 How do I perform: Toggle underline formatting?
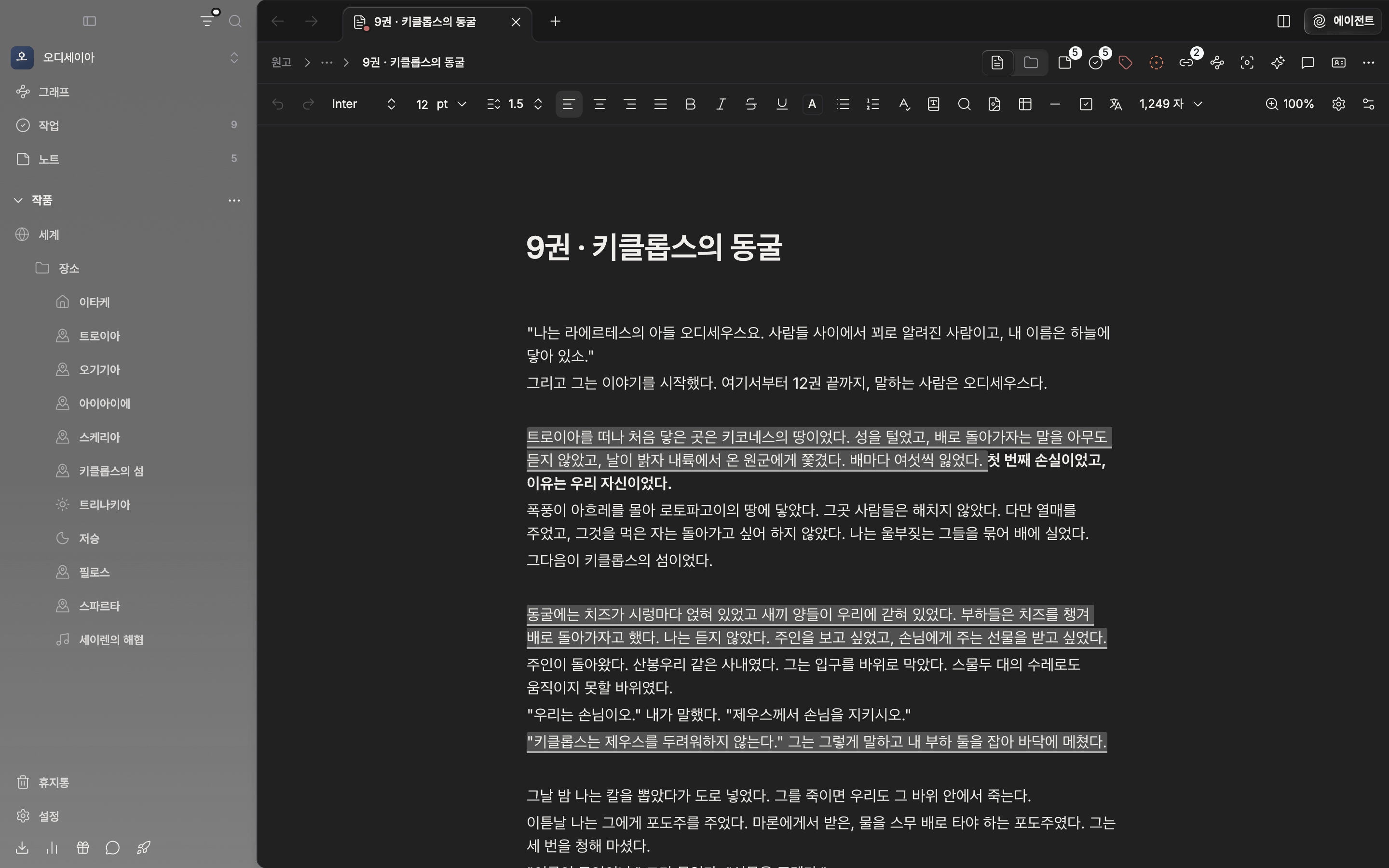coord(781,104)
